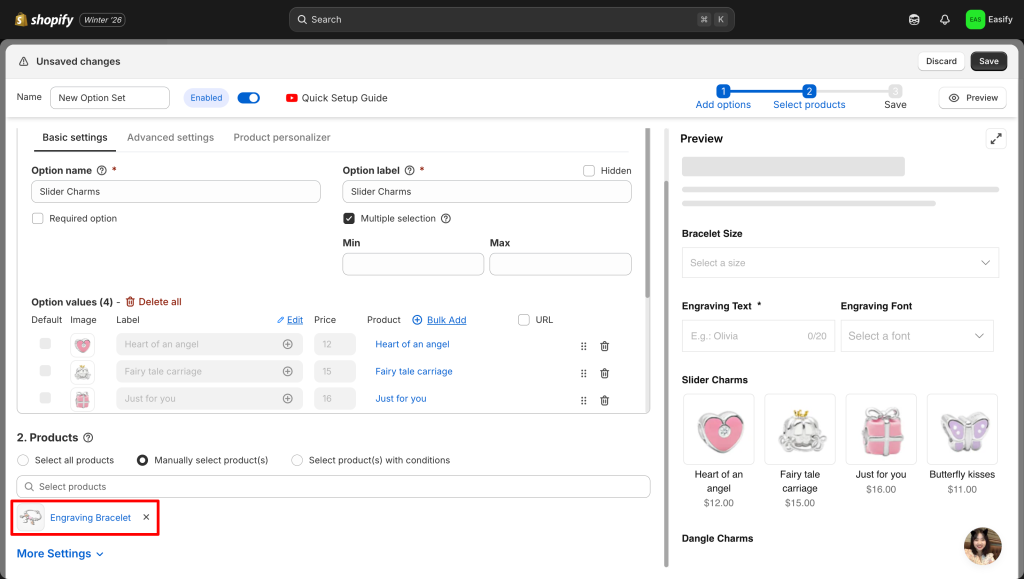The width and height of the screenshot is (1024, 579).
Task: Delete the Heart of an angel value
Action: click(604, 345)
